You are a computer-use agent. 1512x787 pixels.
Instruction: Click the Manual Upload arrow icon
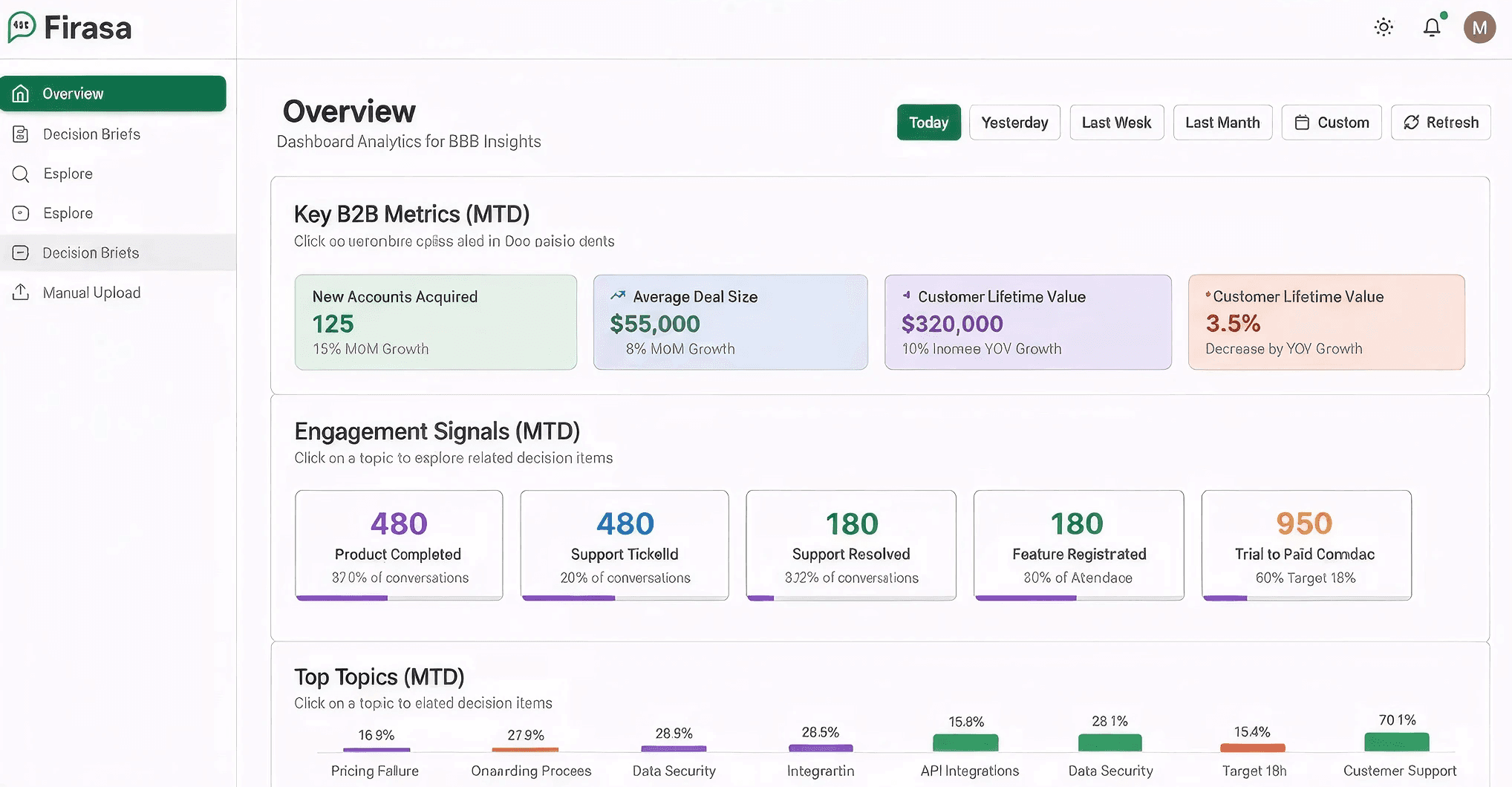pos(21,293)
